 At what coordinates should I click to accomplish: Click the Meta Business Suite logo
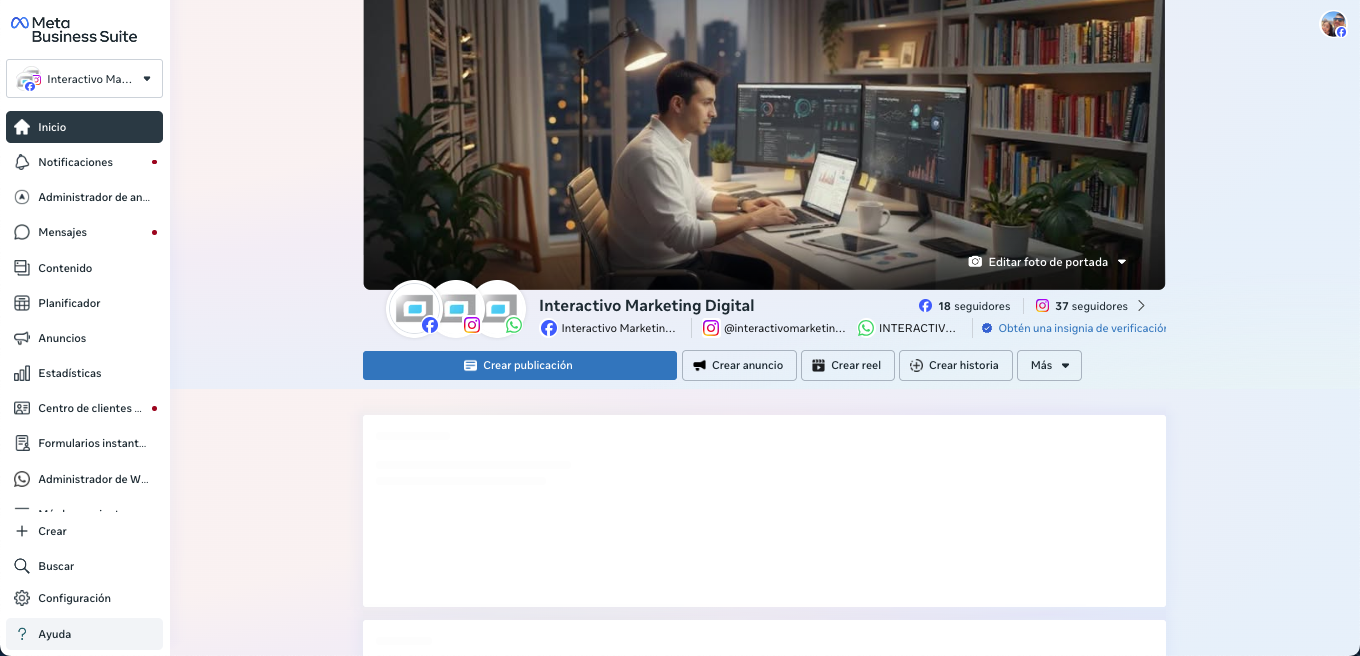pos(74,29)
